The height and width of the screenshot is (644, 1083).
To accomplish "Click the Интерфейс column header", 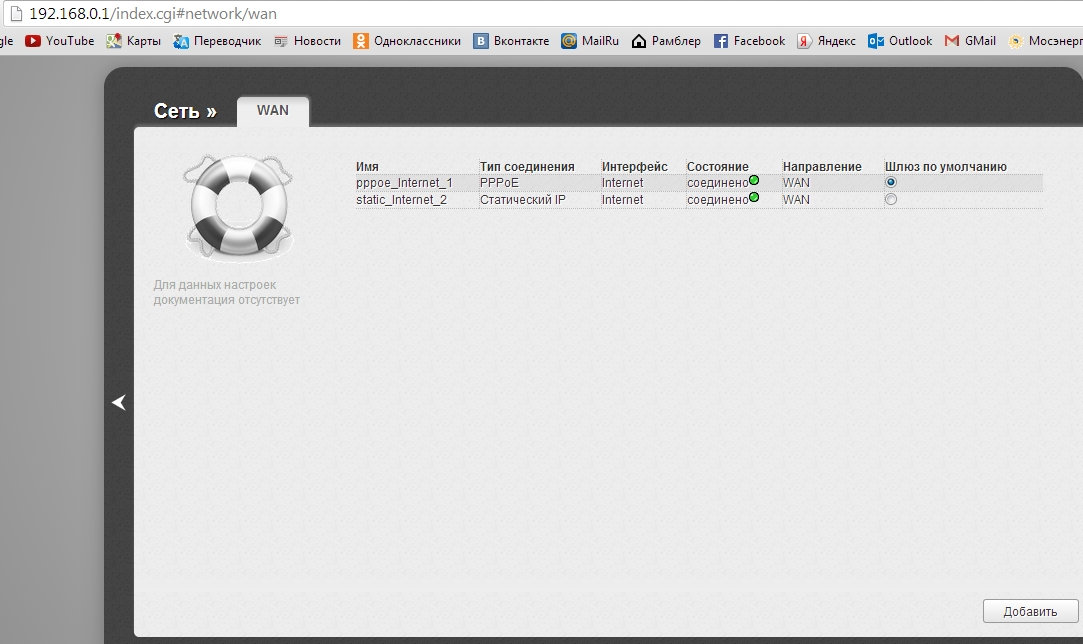I will [x=634, y=167].
